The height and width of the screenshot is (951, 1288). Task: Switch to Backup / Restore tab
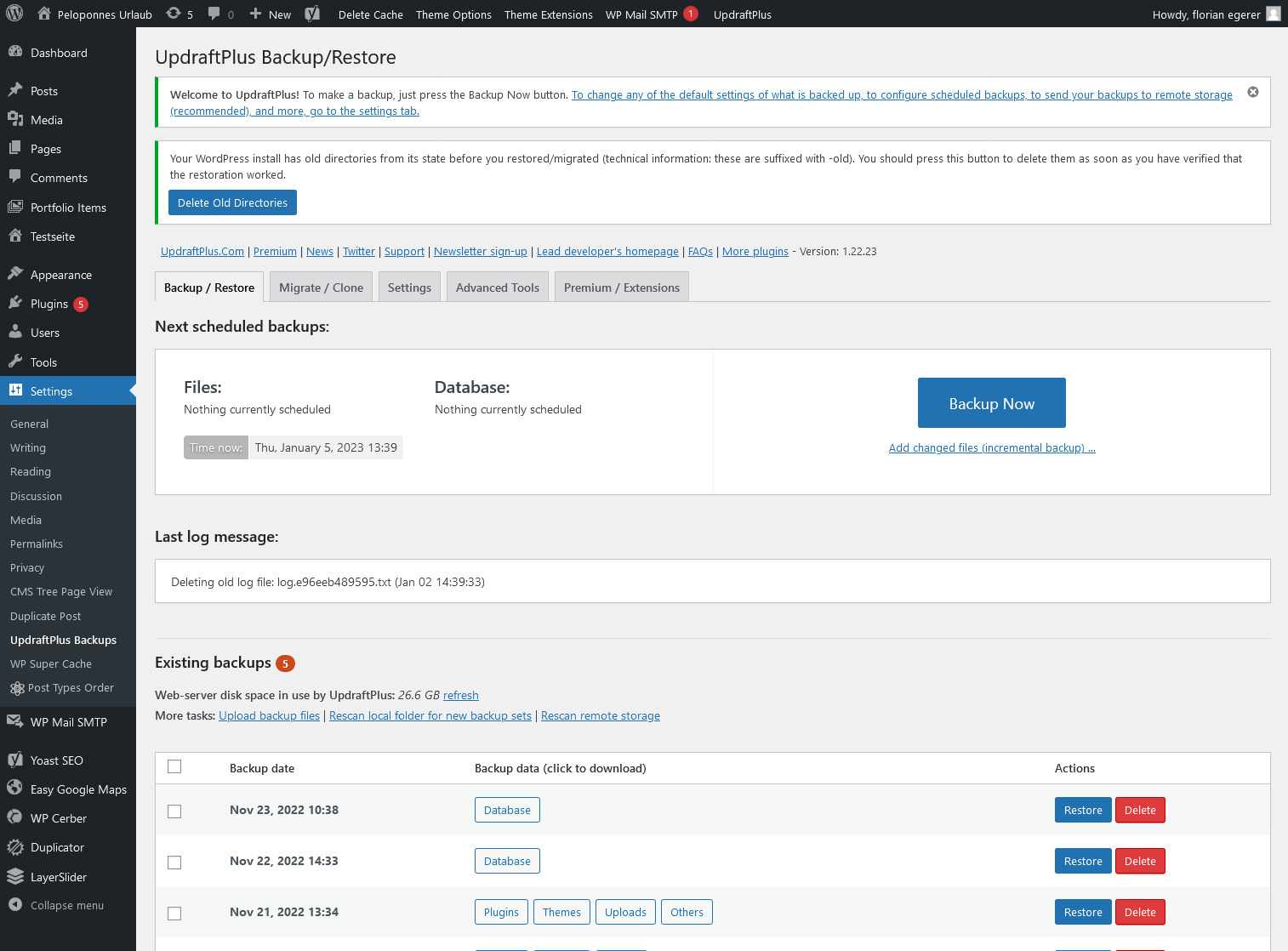coord(209,288)
